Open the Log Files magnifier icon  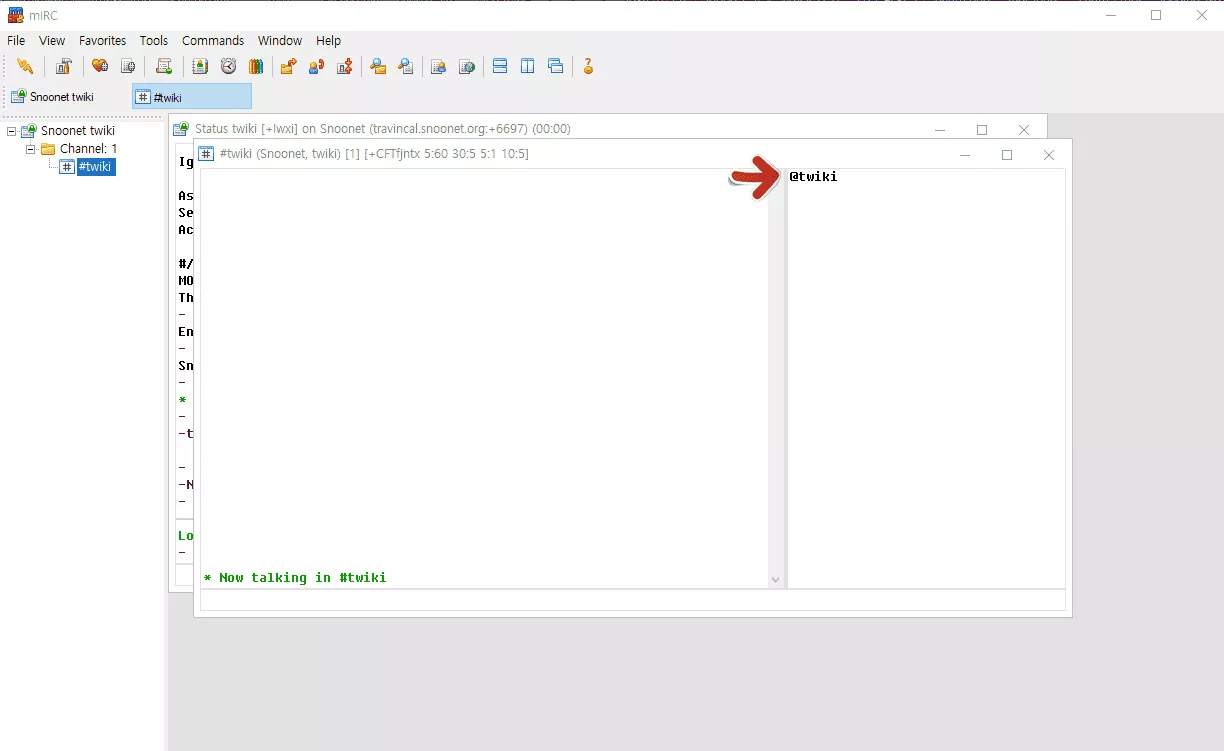point(406,67)
